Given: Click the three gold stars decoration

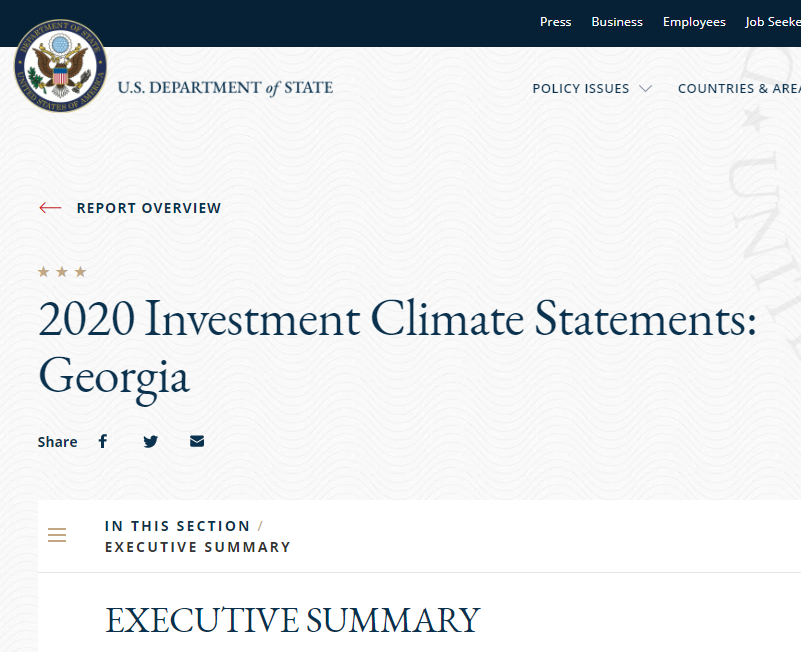Looking at the screenshot, I should 62,271.
